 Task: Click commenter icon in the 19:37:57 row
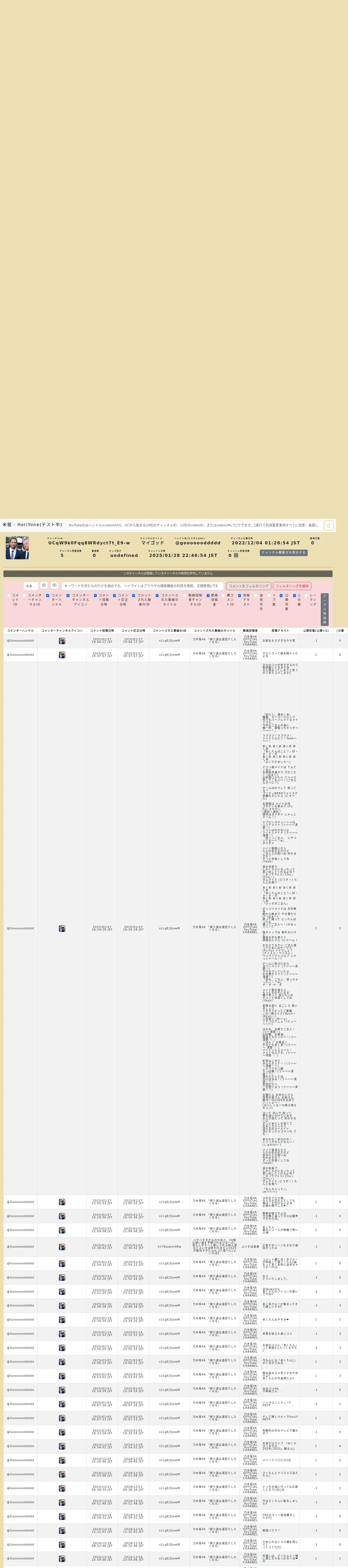(62, 655)
